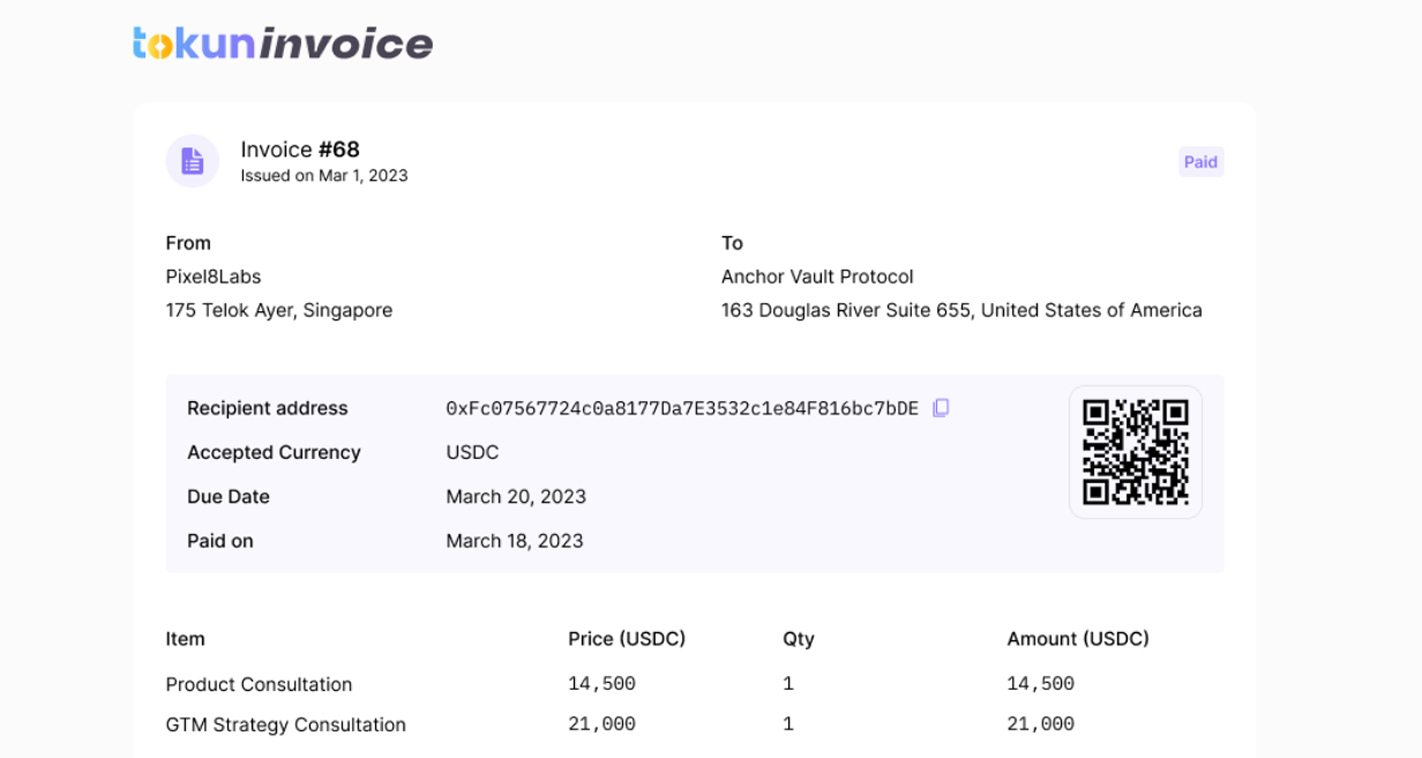Image resolution: width=1422 pixels, height=758 pixels.
Task: Click the Amount (USDC) column header
Action: (x=1078, y=639)
